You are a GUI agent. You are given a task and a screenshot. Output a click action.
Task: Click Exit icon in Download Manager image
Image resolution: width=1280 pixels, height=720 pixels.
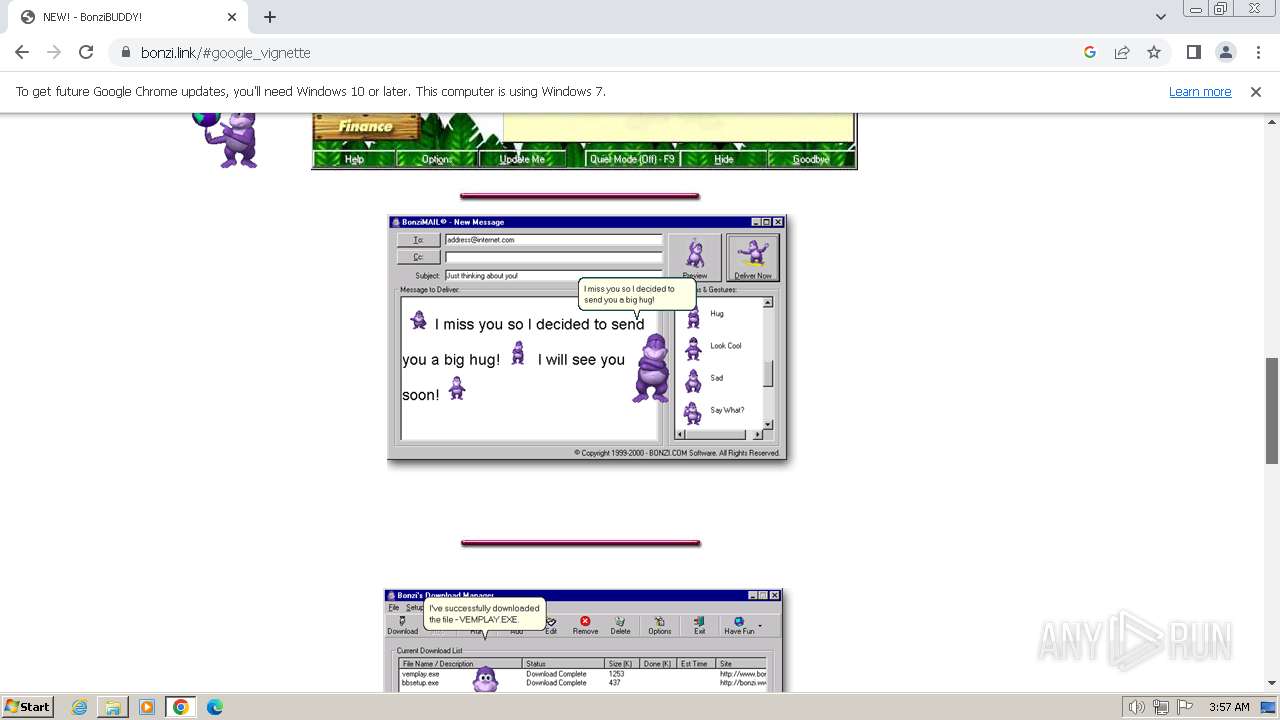coord(699,626)
